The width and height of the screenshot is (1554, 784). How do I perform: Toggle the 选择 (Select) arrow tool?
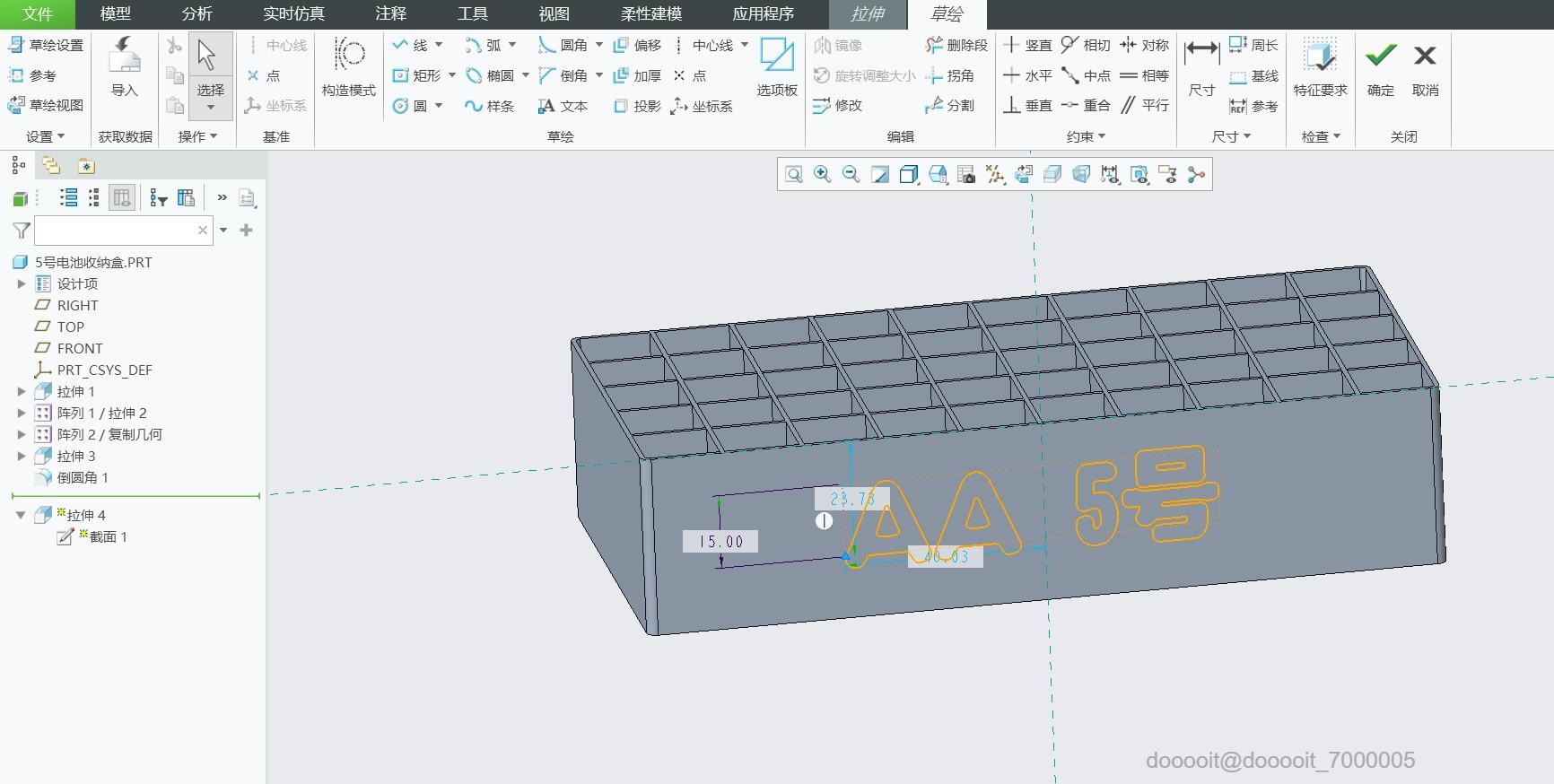coord(207,56)
